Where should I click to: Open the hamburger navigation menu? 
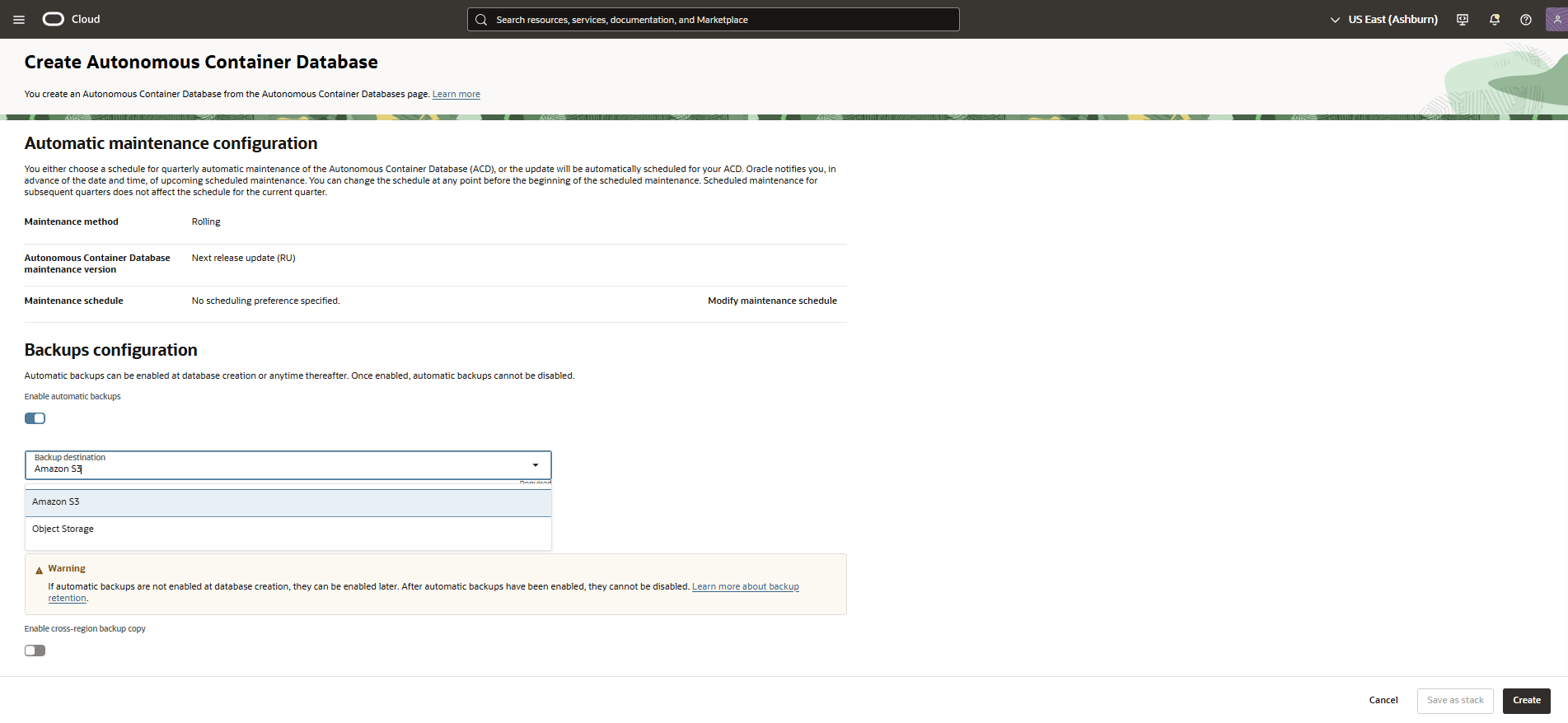(19, 20)
